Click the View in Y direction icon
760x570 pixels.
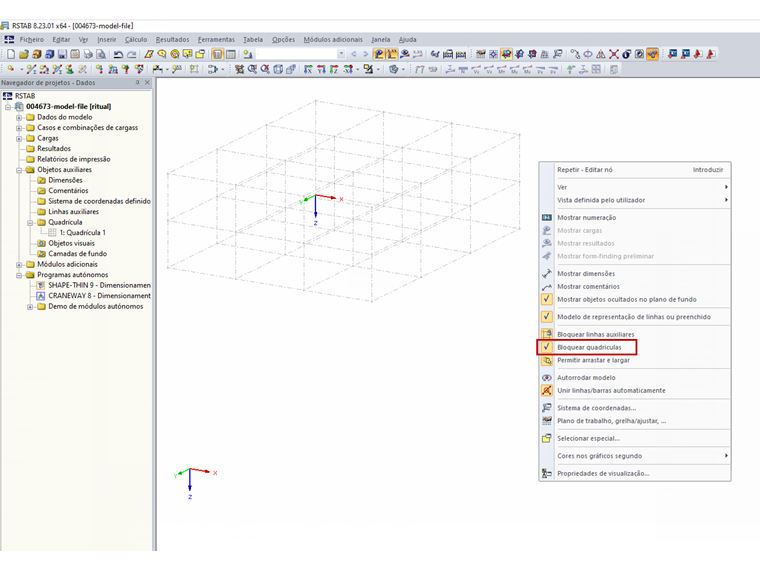pos(321,69)
